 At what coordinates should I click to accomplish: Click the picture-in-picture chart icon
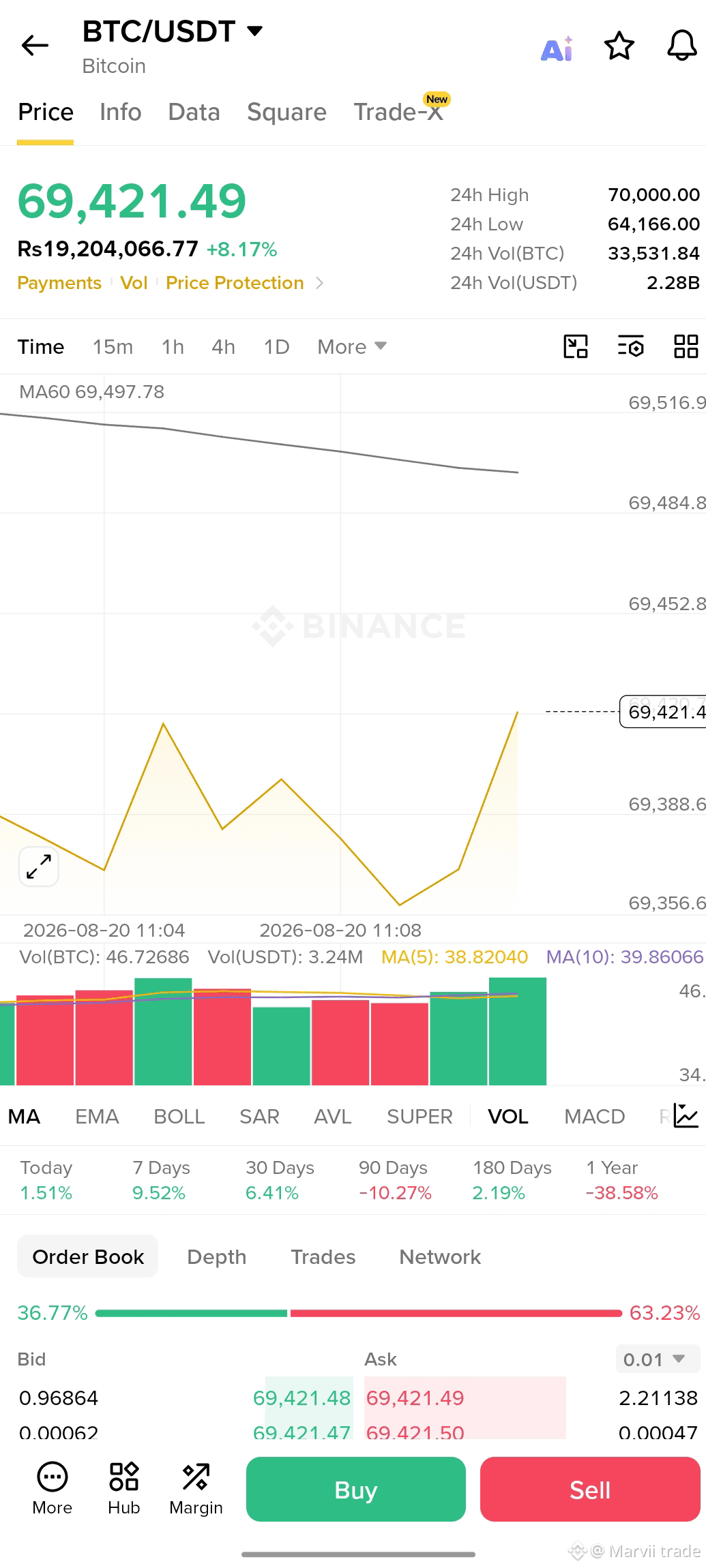tap(576, 346)
